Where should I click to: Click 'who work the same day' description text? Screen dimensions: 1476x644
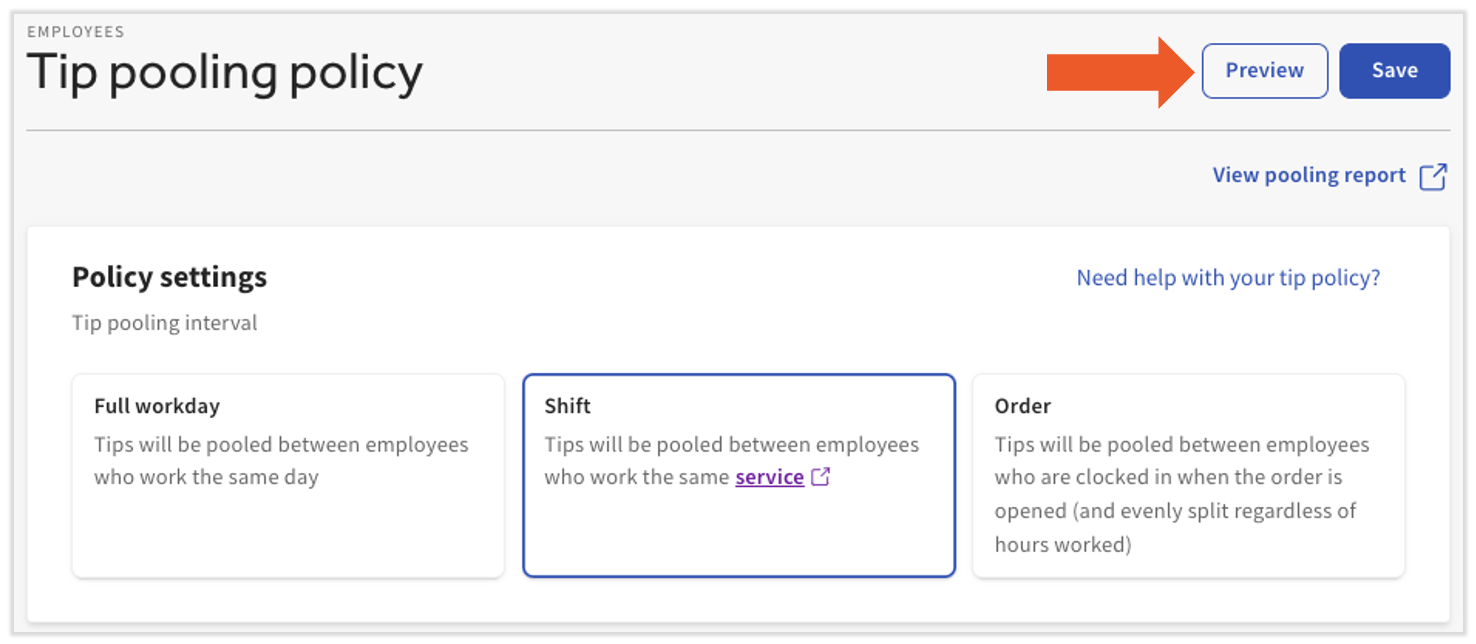pos(206,477)
